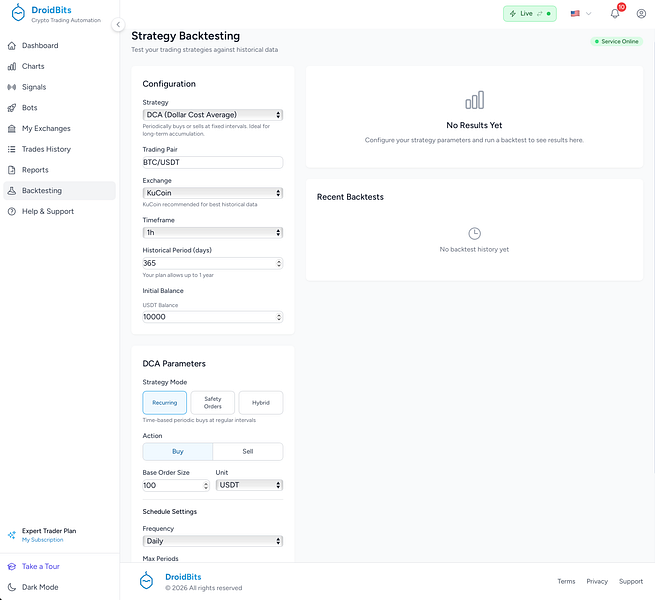Click the Reports document icon
This screenshot has width=655, height=600.
tap(12, 170)
